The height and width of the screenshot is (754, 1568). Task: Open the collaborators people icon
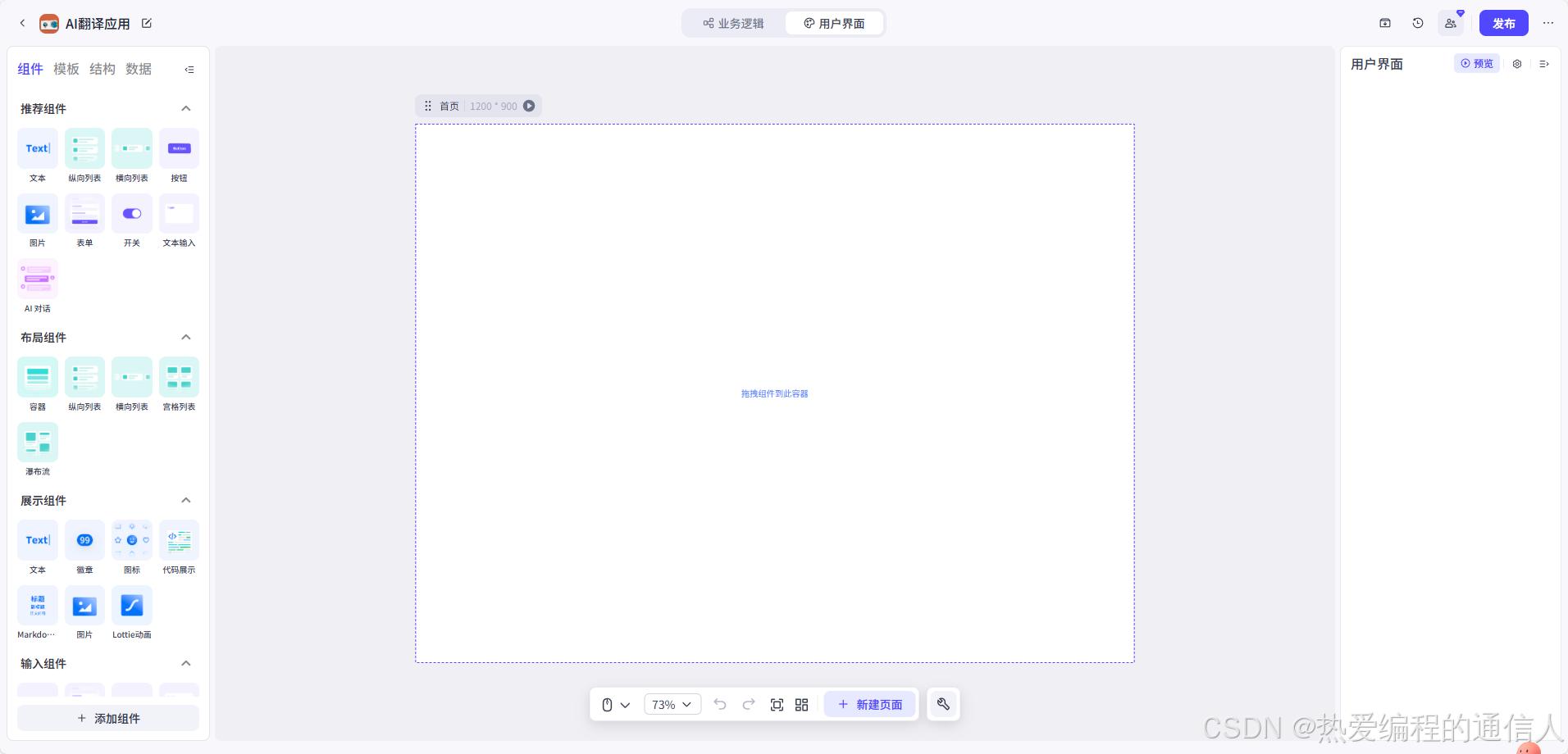(1451, 23)
